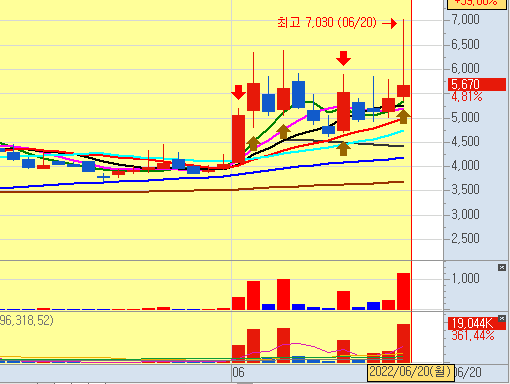
Task: Click the 3,000 price axis label
Action: click(465, 214)
